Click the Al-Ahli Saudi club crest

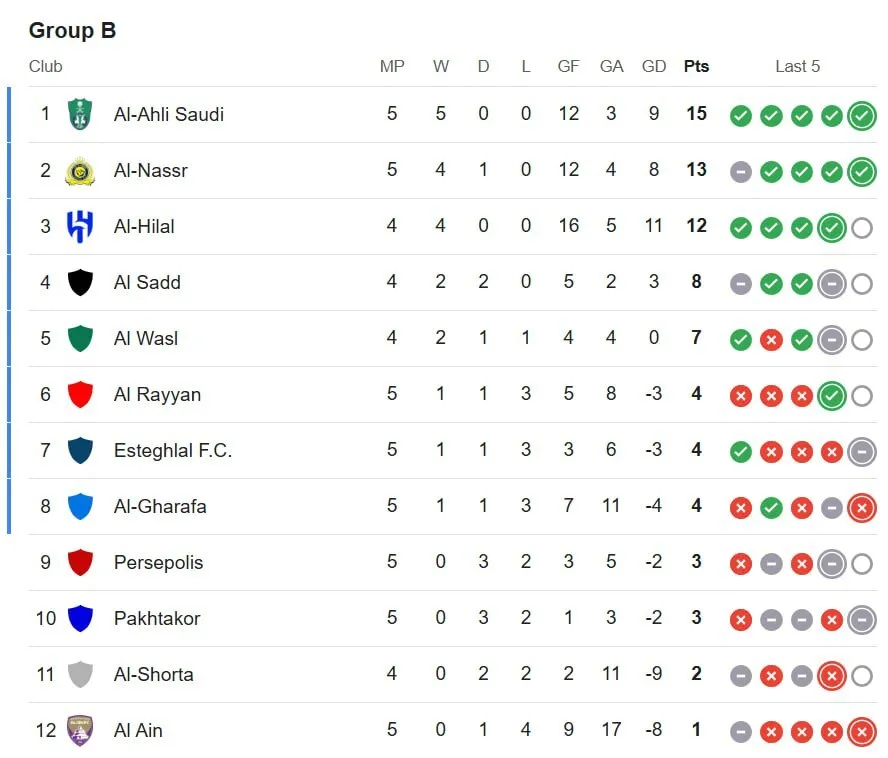click(80, 114)
